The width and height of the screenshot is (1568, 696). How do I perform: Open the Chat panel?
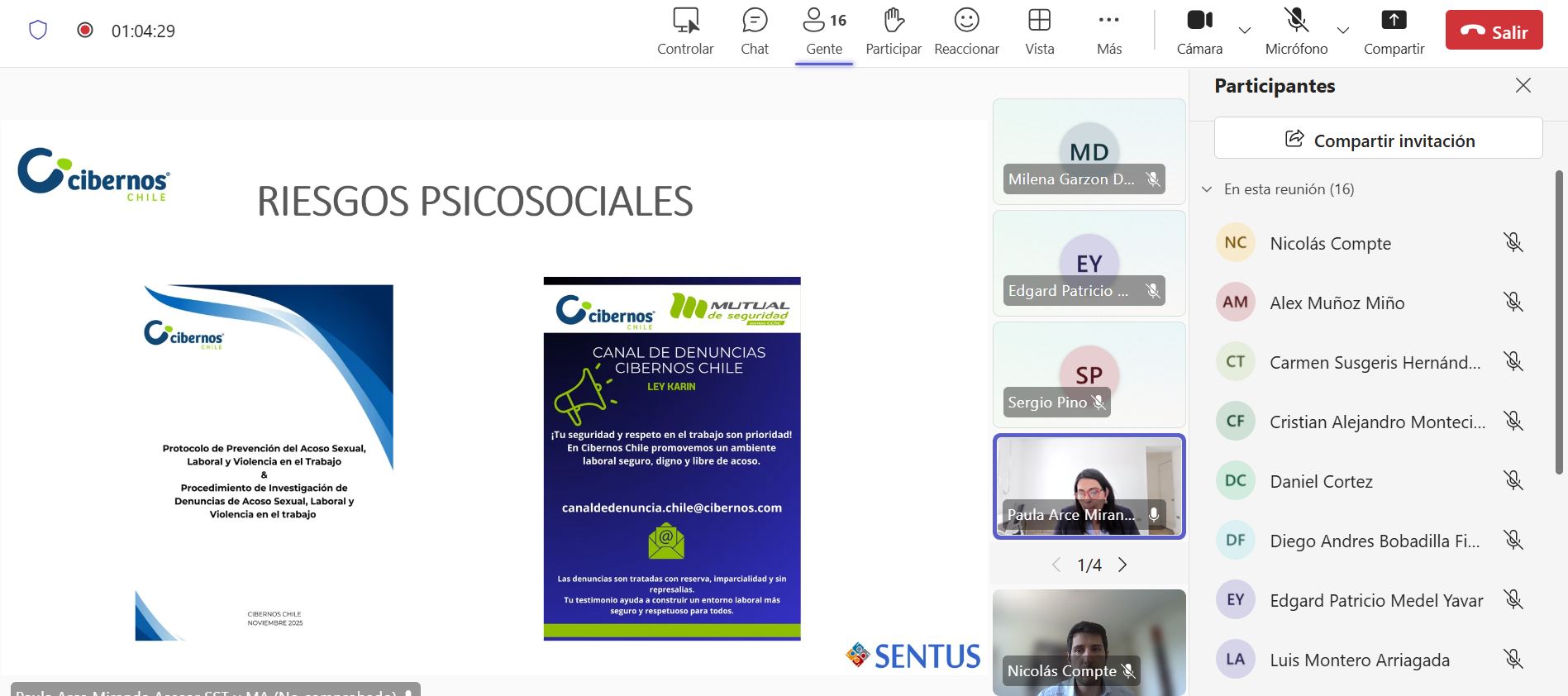[754, 21]
